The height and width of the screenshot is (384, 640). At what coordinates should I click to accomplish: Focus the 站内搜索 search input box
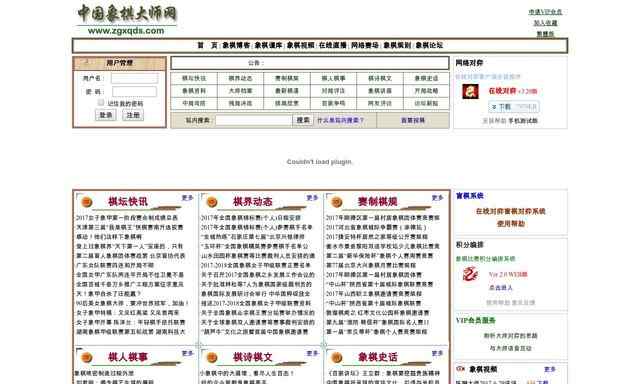(x=253, y=120)
